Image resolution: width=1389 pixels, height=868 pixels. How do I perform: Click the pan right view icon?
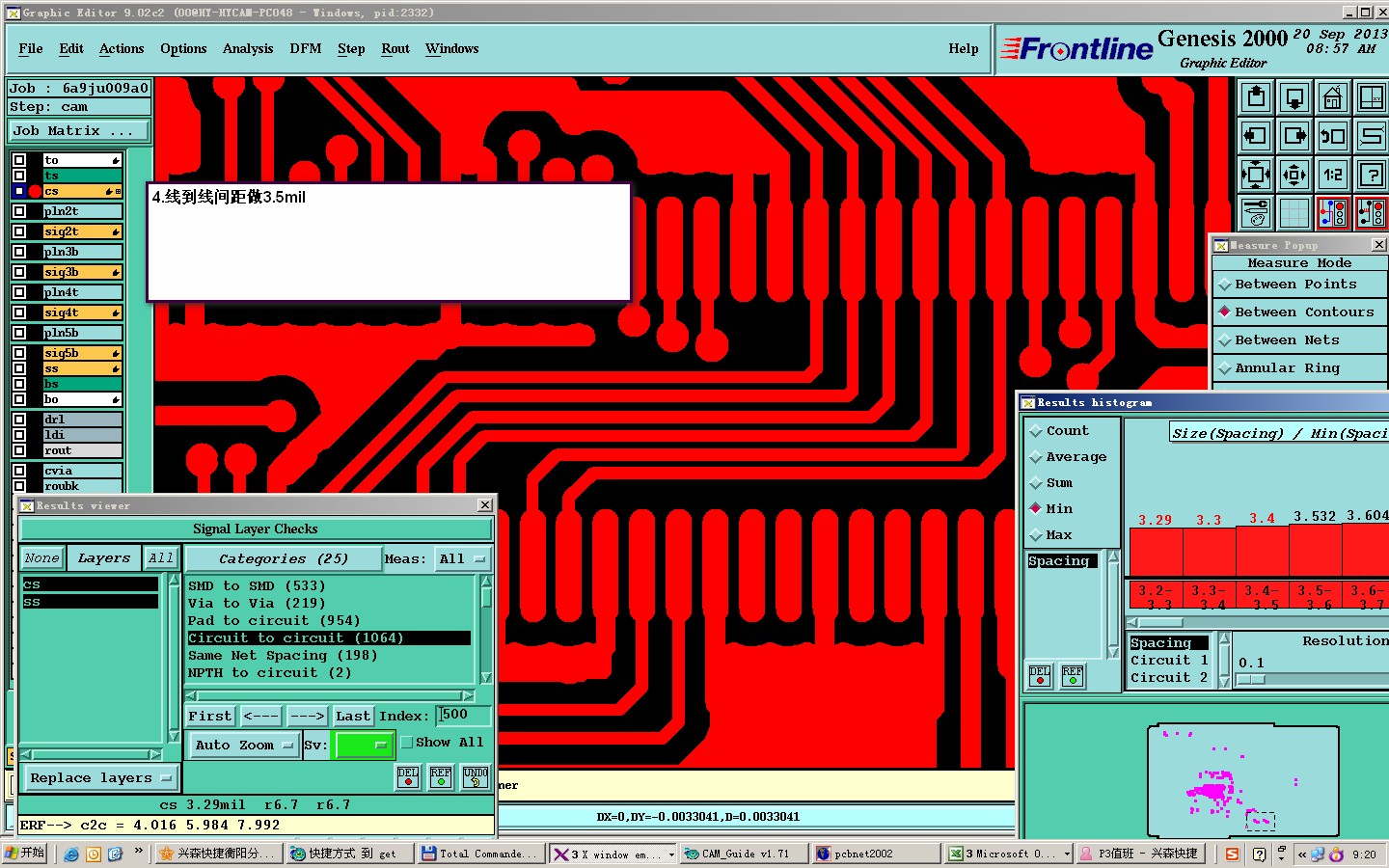point(1294,136)
